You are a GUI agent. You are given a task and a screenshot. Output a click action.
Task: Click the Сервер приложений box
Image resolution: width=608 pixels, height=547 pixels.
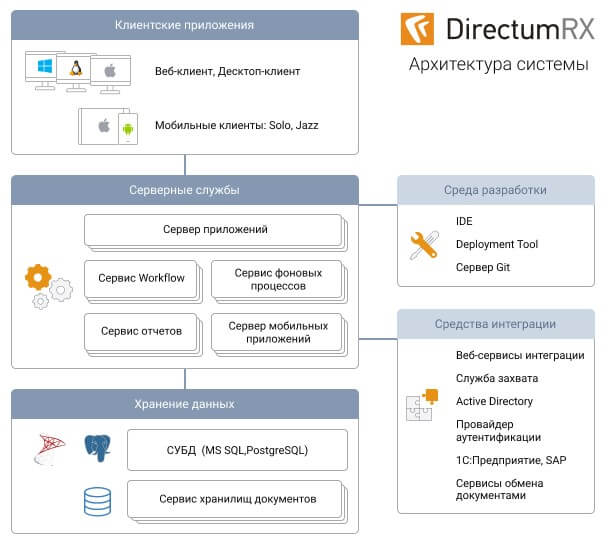tap(216, 231)
